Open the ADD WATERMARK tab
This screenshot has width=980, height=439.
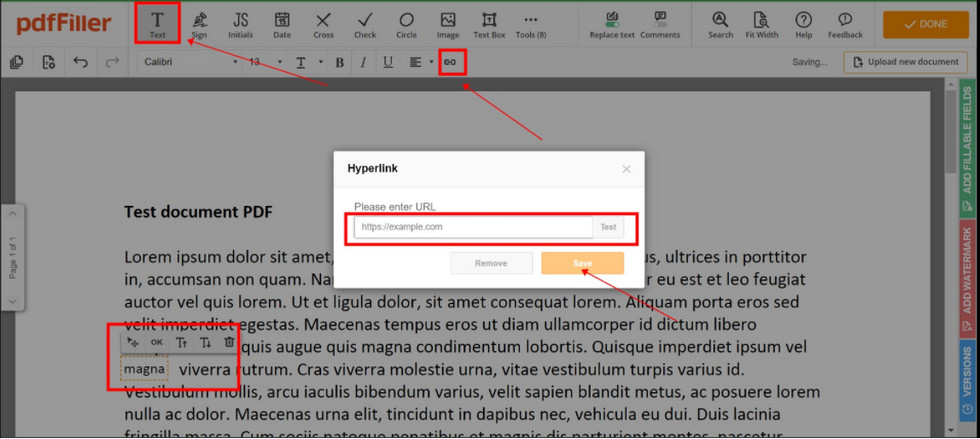966,278
